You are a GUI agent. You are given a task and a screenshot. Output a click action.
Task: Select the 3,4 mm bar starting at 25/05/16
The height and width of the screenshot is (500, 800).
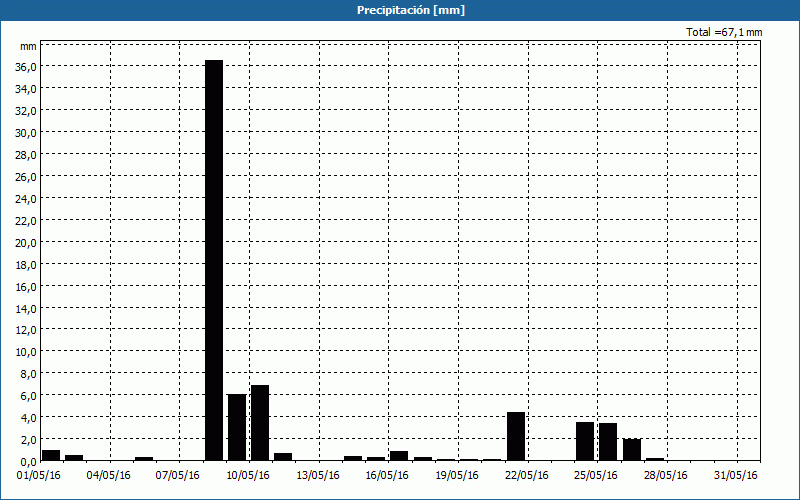click(608, 442)
